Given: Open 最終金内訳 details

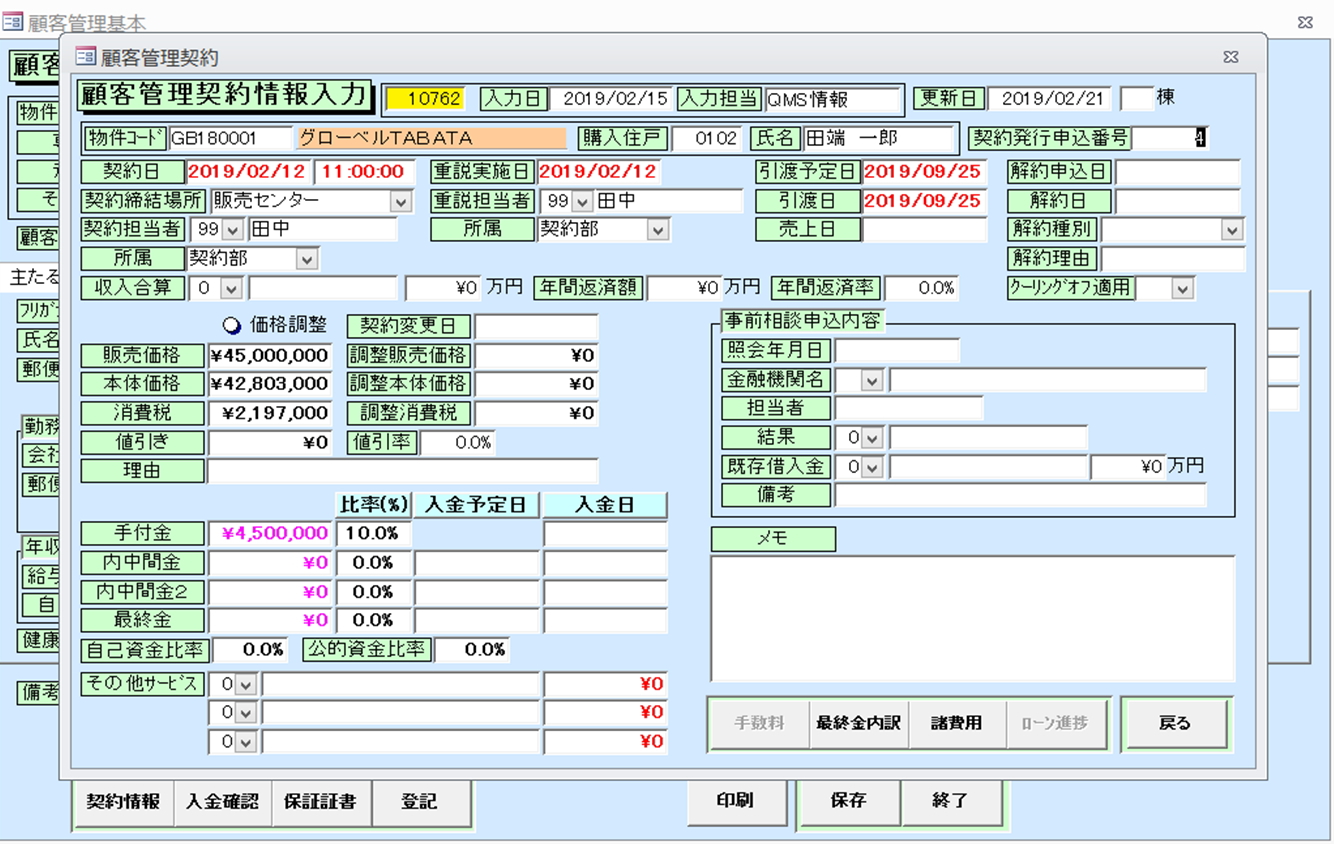Looking at the screenshot, I should point(858,723).
